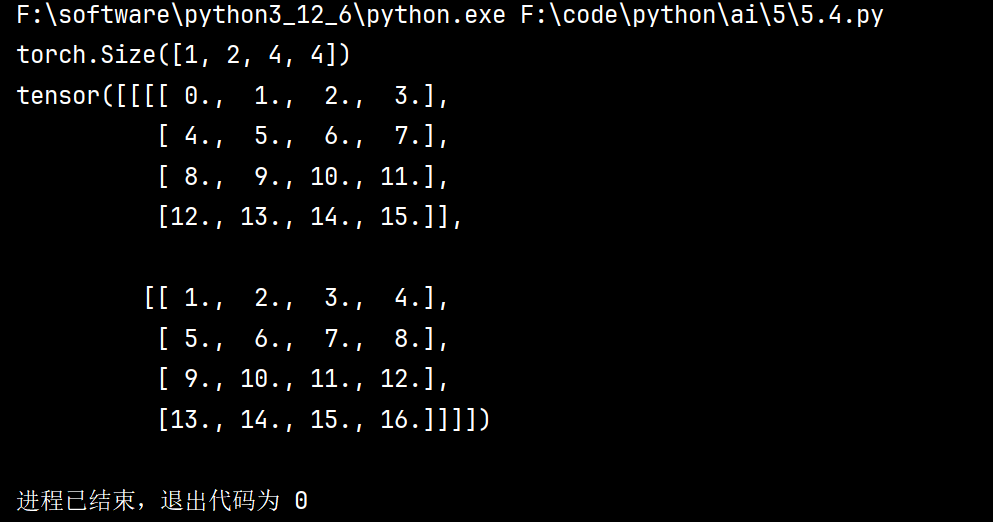Click the python.exe interpreter path
993x522 pixels.
point(261,15)
